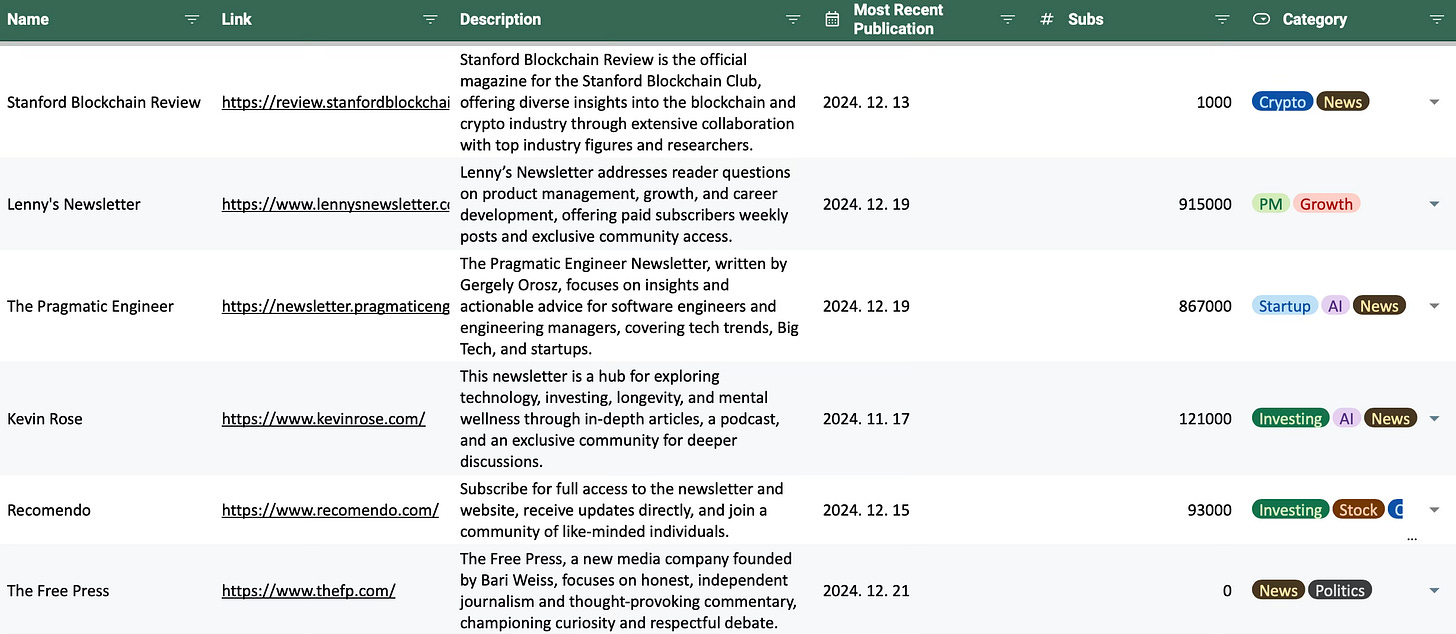Select the PM tag in Lenny's row
The image size is (1456, 634).
[1270, 204]
